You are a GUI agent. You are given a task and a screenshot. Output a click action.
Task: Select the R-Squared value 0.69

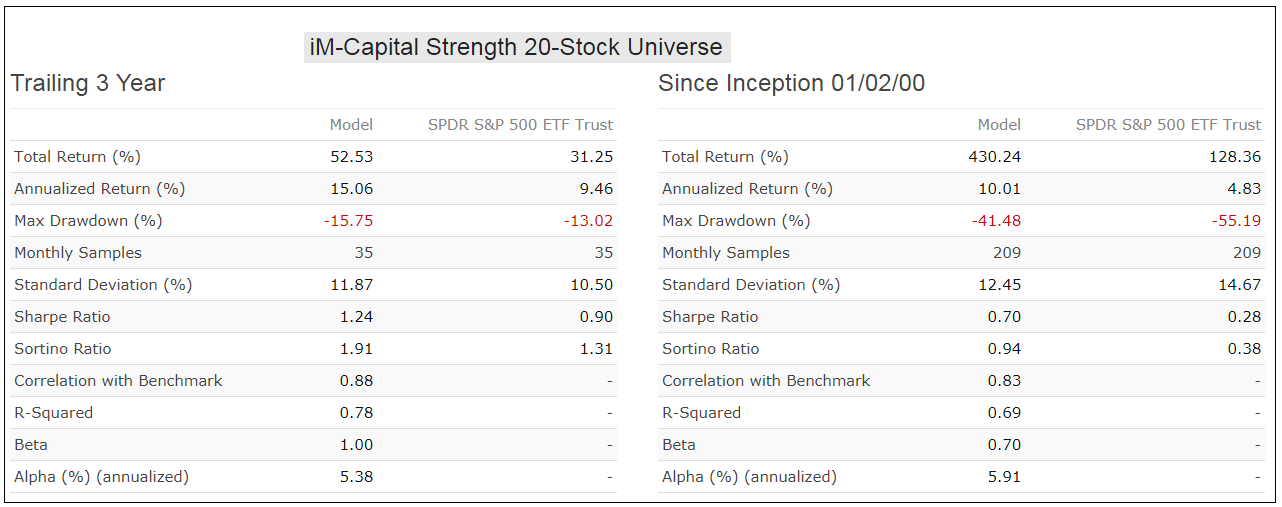coord(1004,413)
